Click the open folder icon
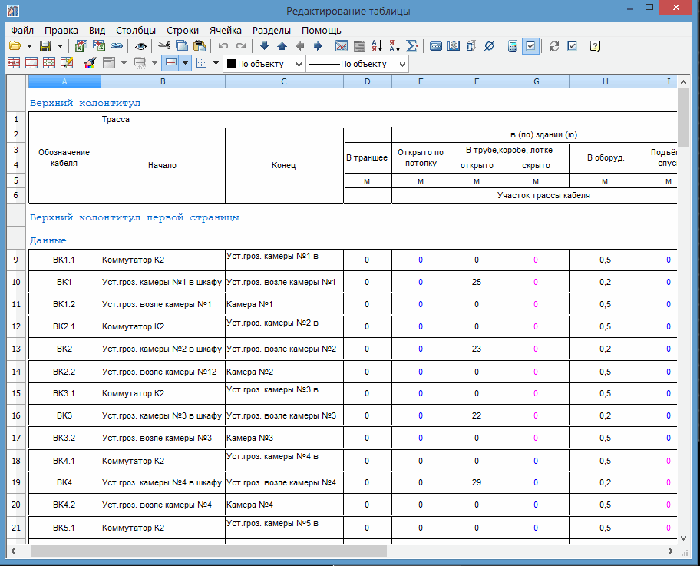The height and width of the screenshot is (566, 700). (x=17, y=46)
